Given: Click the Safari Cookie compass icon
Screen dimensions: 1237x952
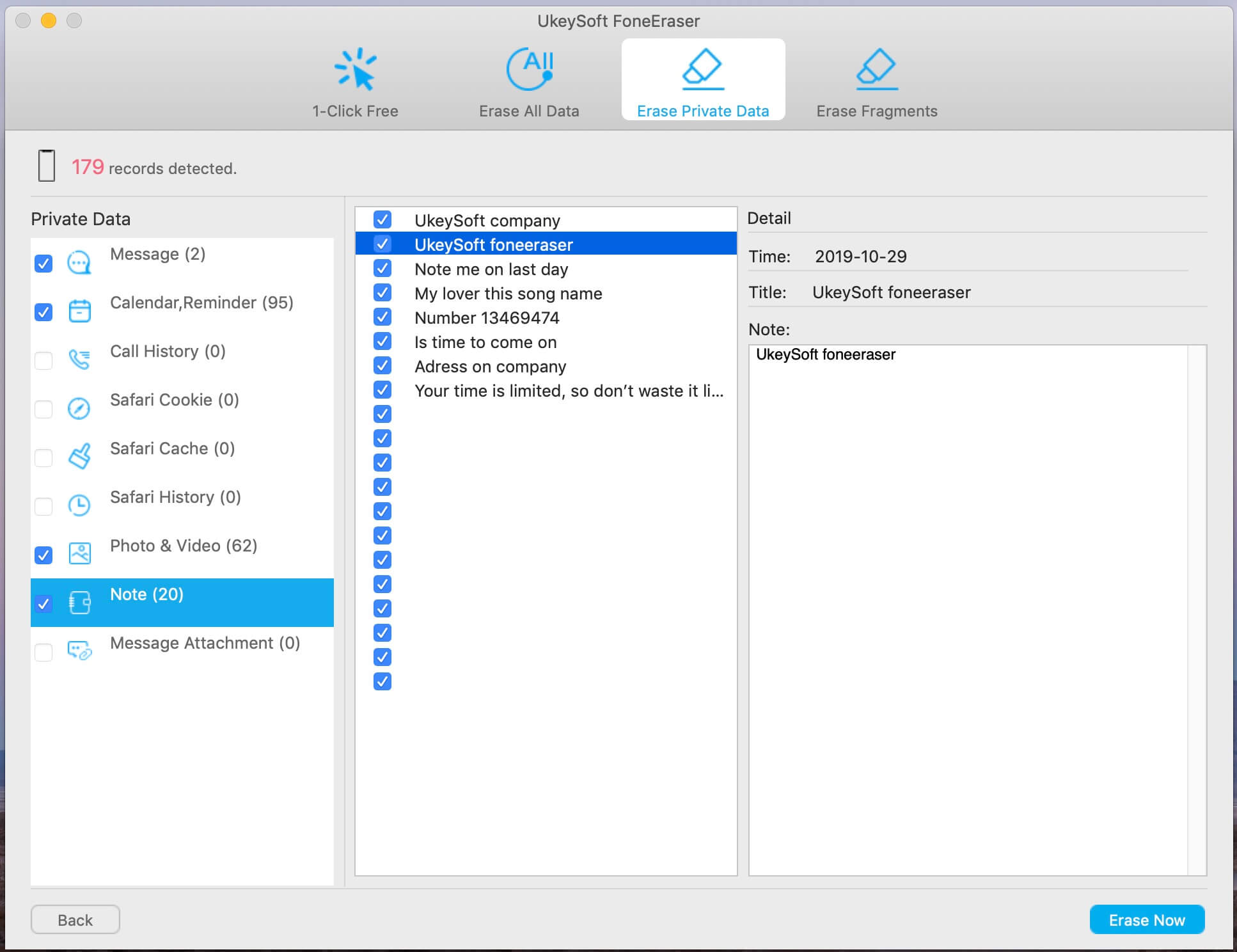Looking at the screenshot, I should pos(79,409).
